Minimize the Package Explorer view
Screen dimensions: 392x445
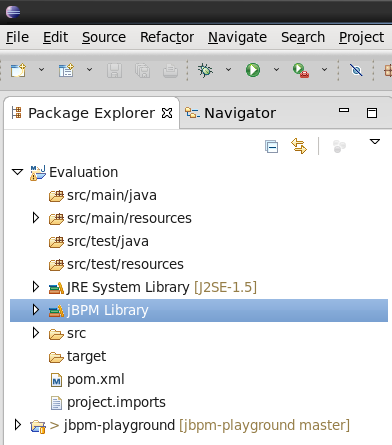pyautogui.click(x=344, y=110)
